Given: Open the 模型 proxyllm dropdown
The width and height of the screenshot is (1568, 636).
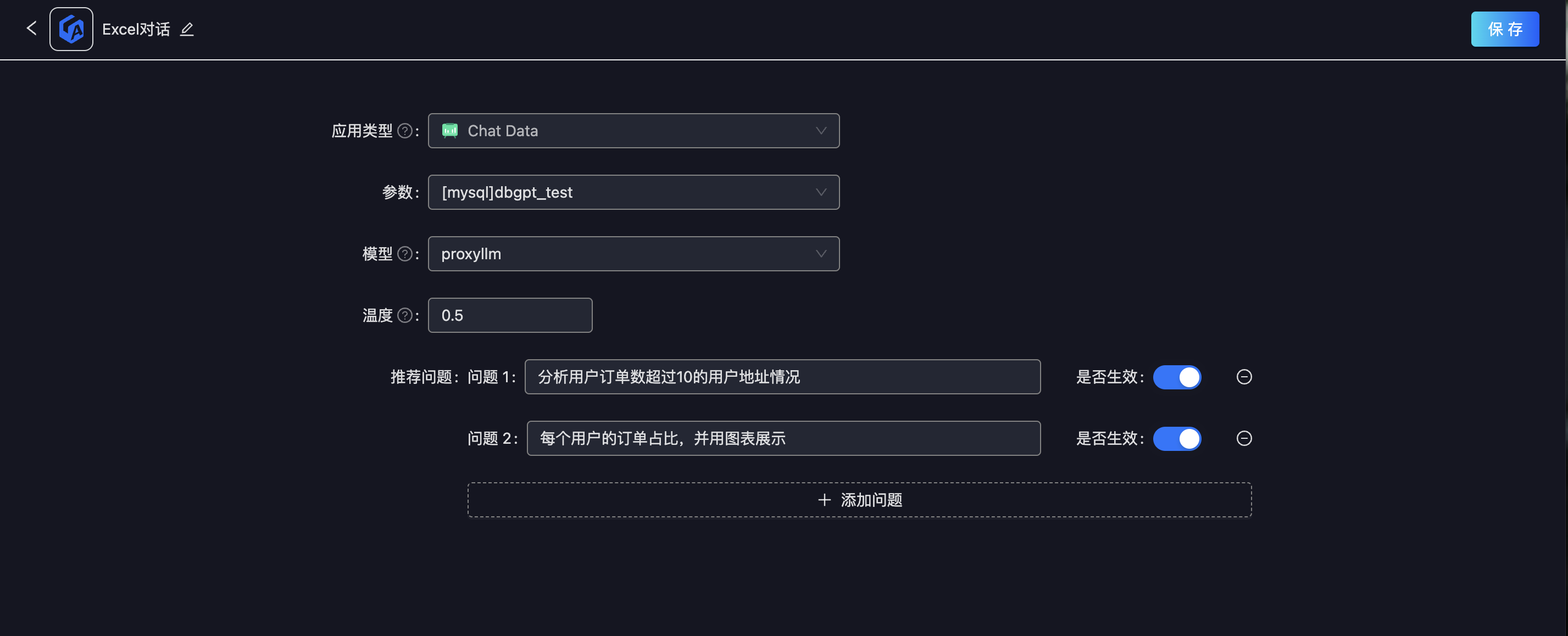Looking at the screenshot, I should coord(633,254).
